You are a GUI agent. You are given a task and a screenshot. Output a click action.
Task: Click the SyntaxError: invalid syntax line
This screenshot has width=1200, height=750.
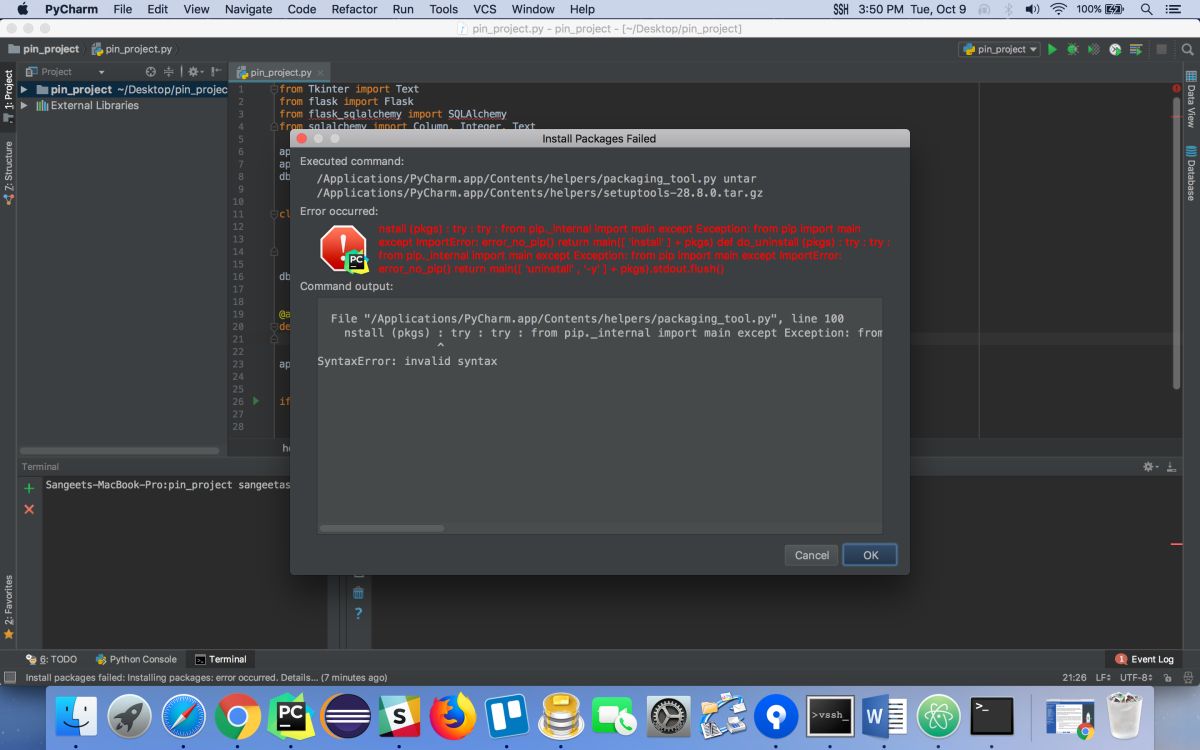pyautogui.click(x=407, y=361)
